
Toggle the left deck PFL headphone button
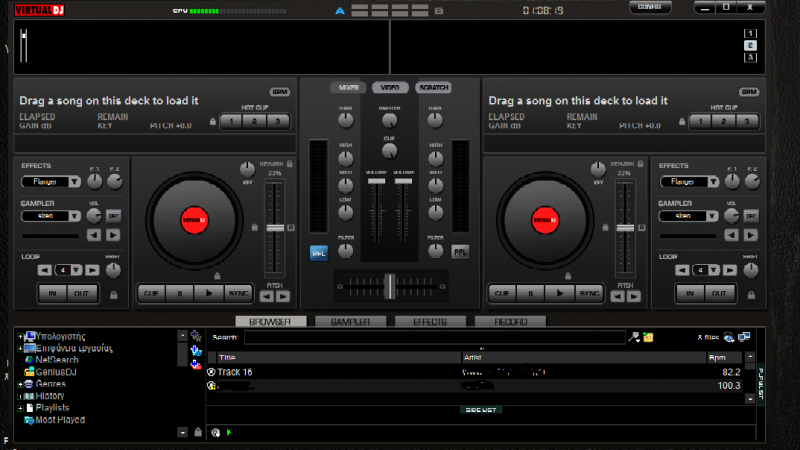[x=319, y=253]
